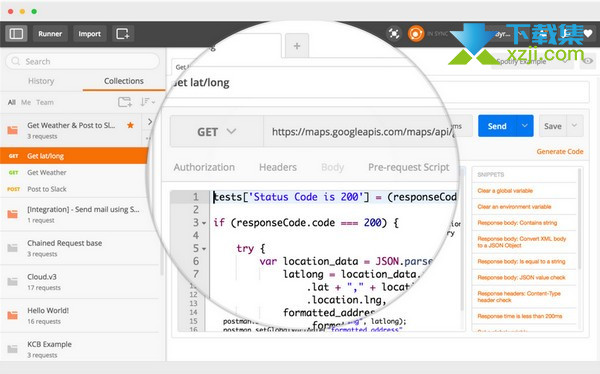Insert Response body: Convert XML body snippet

pyautogui.click(x=522, y=242)
